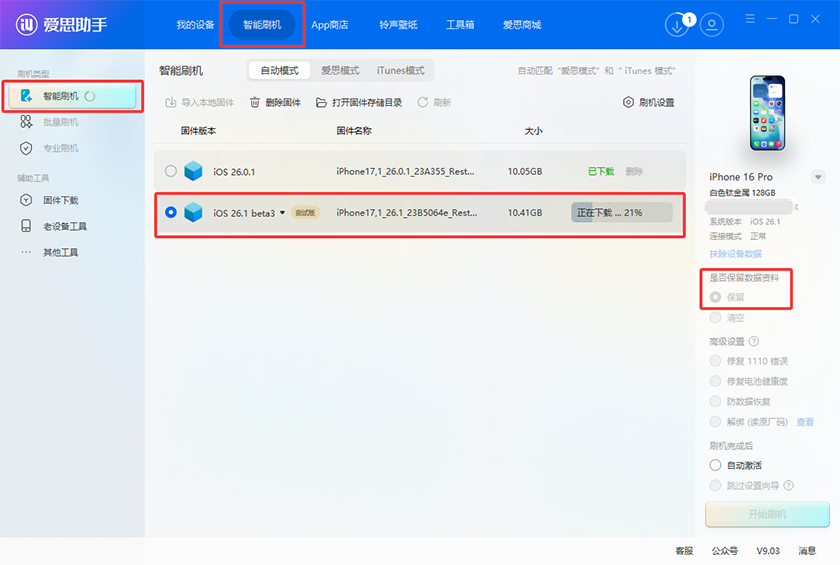Open the App商店 top navigation tab
This screenshot has width=840, height=565.
329,25
